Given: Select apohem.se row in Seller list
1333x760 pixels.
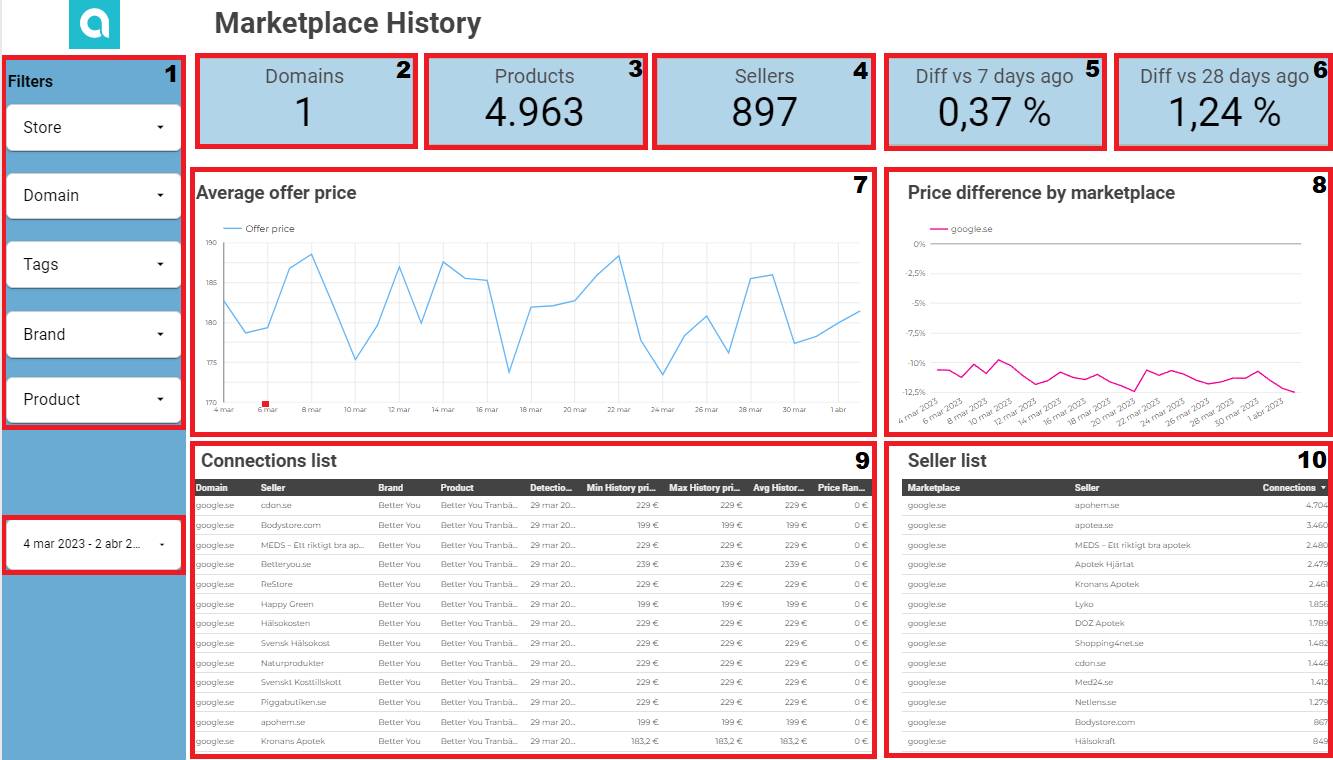Looking at the screenshot, I should [x=1097, y=506].
